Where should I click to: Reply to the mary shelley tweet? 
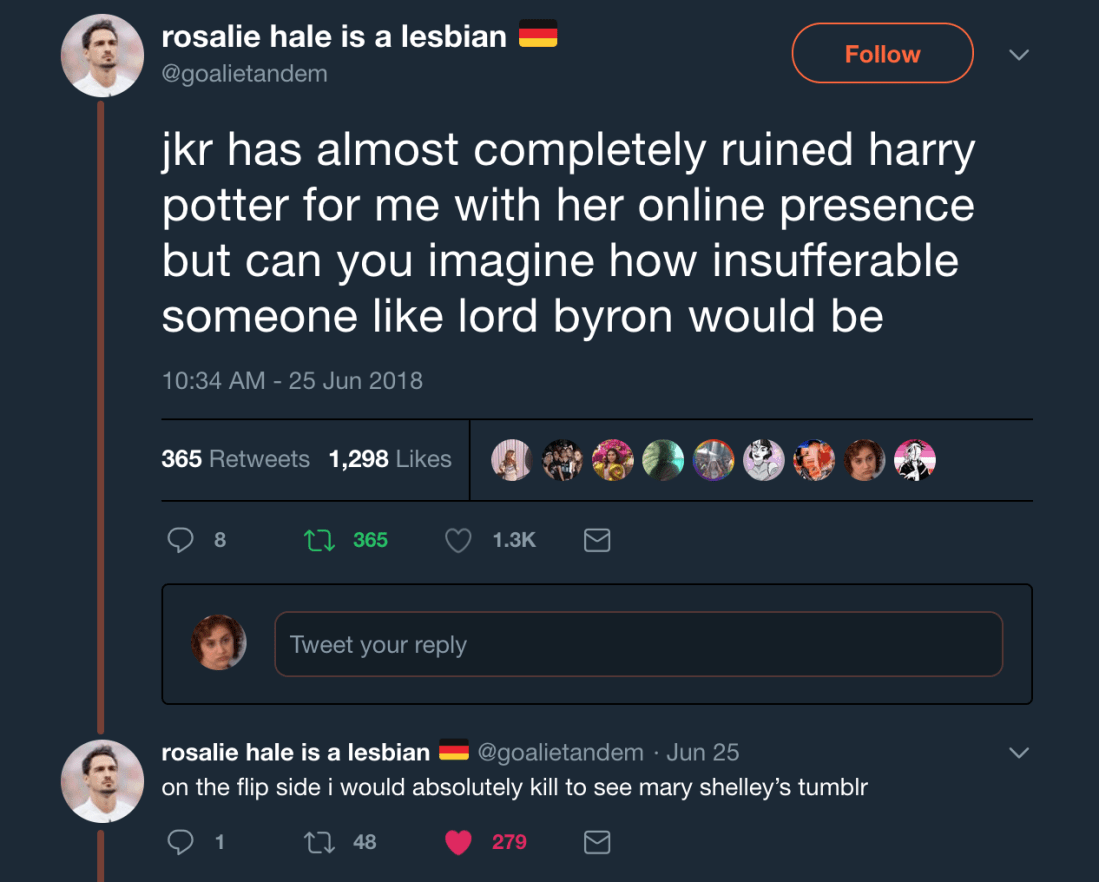pos(181,842)
